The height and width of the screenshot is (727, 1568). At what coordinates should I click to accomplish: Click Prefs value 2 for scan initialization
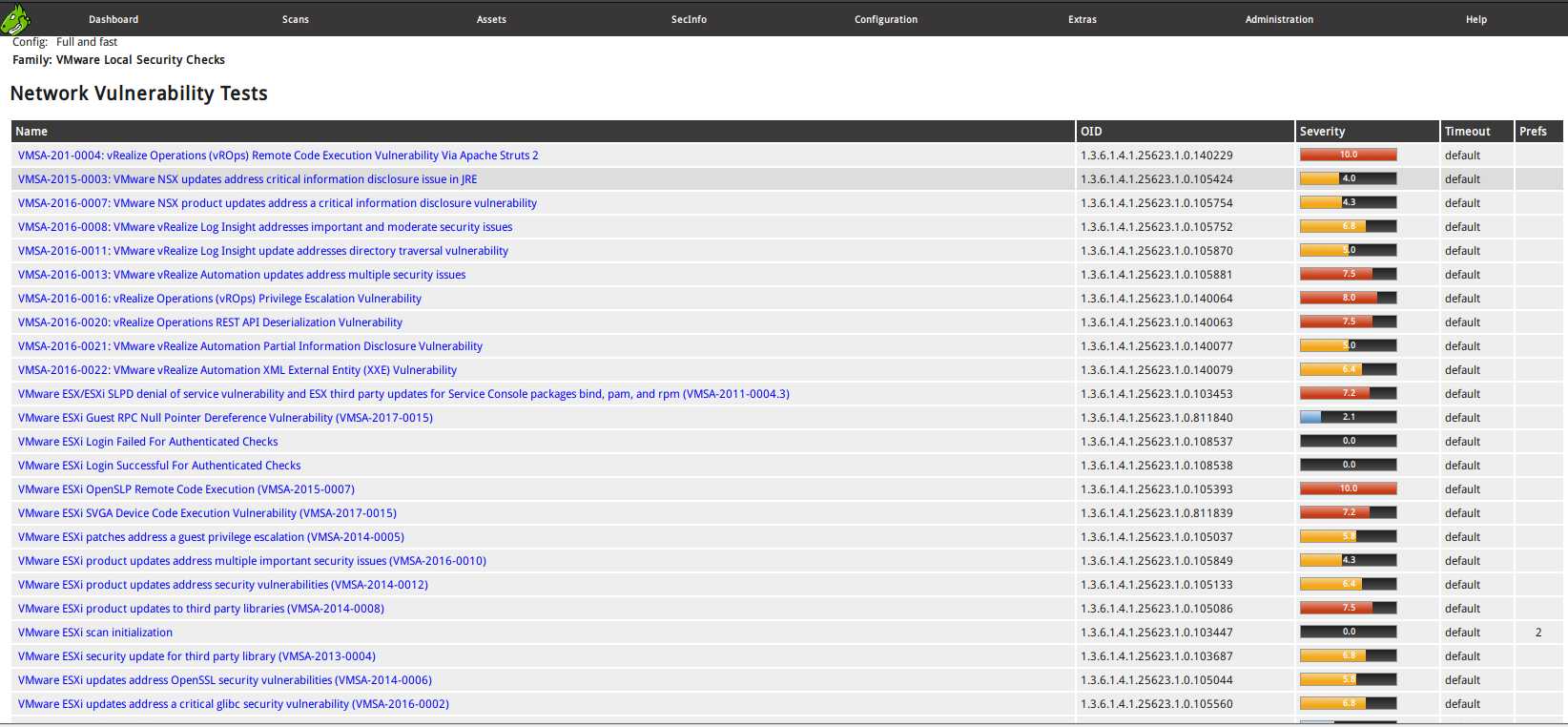[1538, 633]
